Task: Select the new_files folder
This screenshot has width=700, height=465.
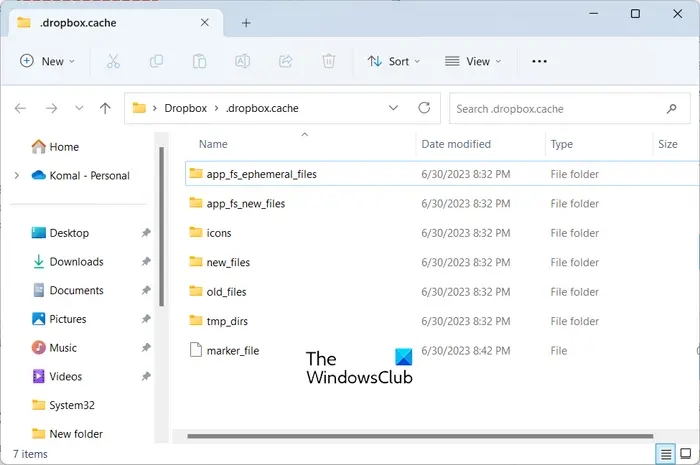Action: click(442, 262)
